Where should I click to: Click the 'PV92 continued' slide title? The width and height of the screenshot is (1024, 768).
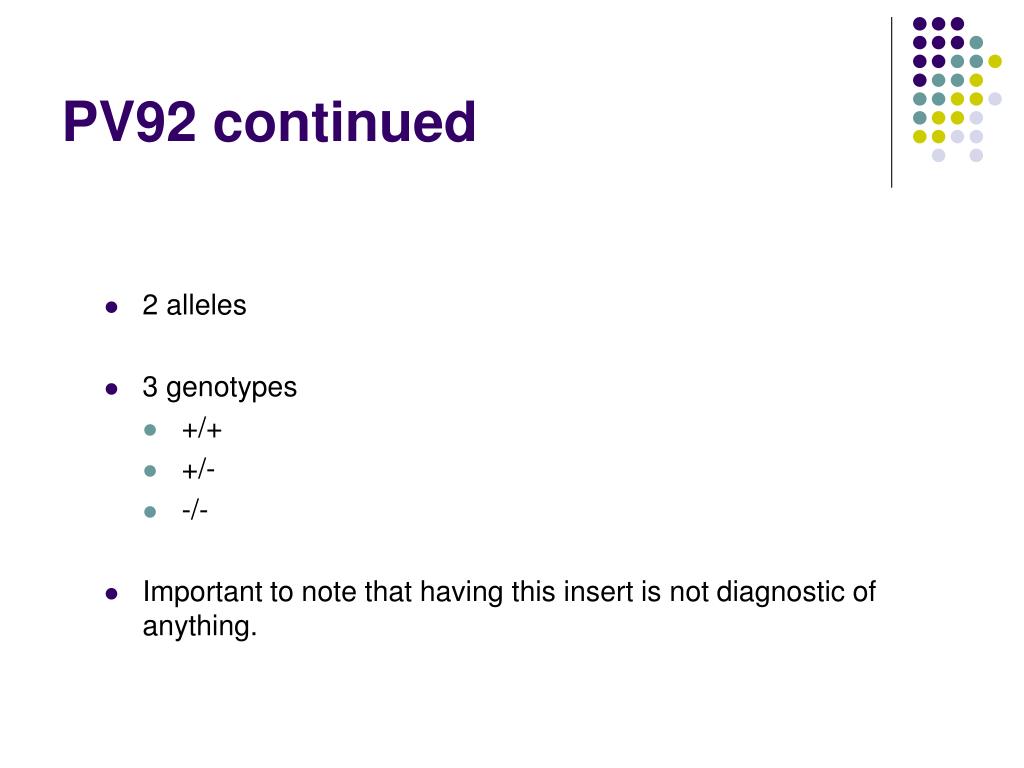pos(269,121)
